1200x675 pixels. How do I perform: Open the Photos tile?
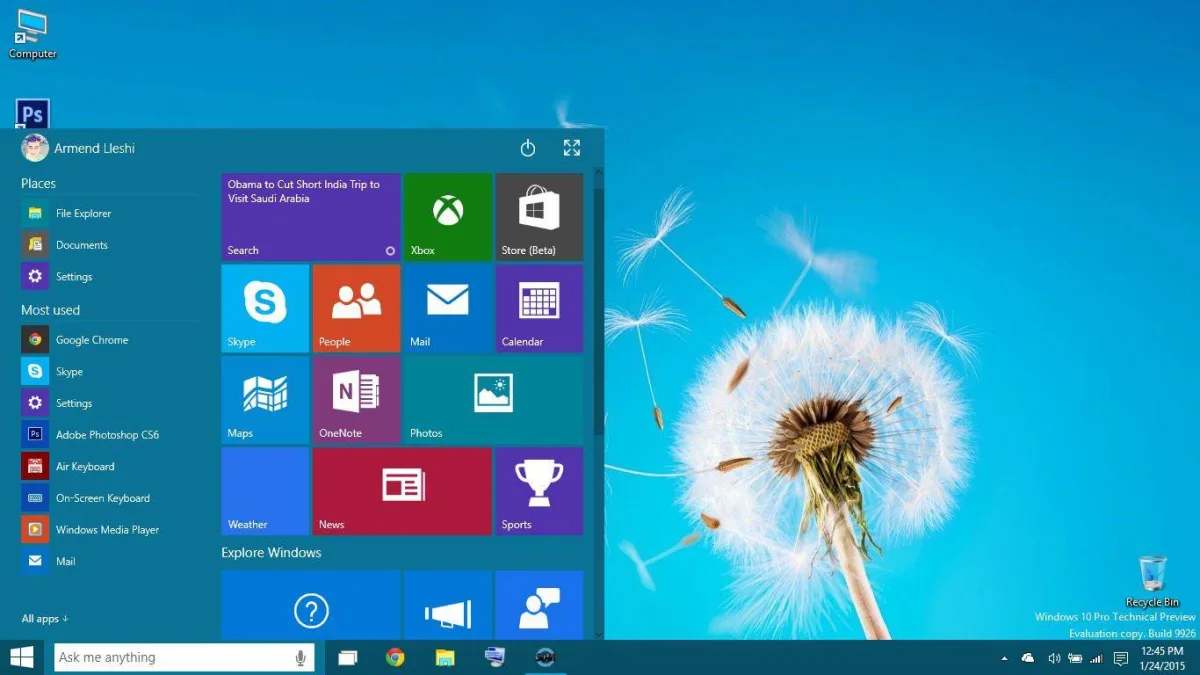click(x=493, y=399)
